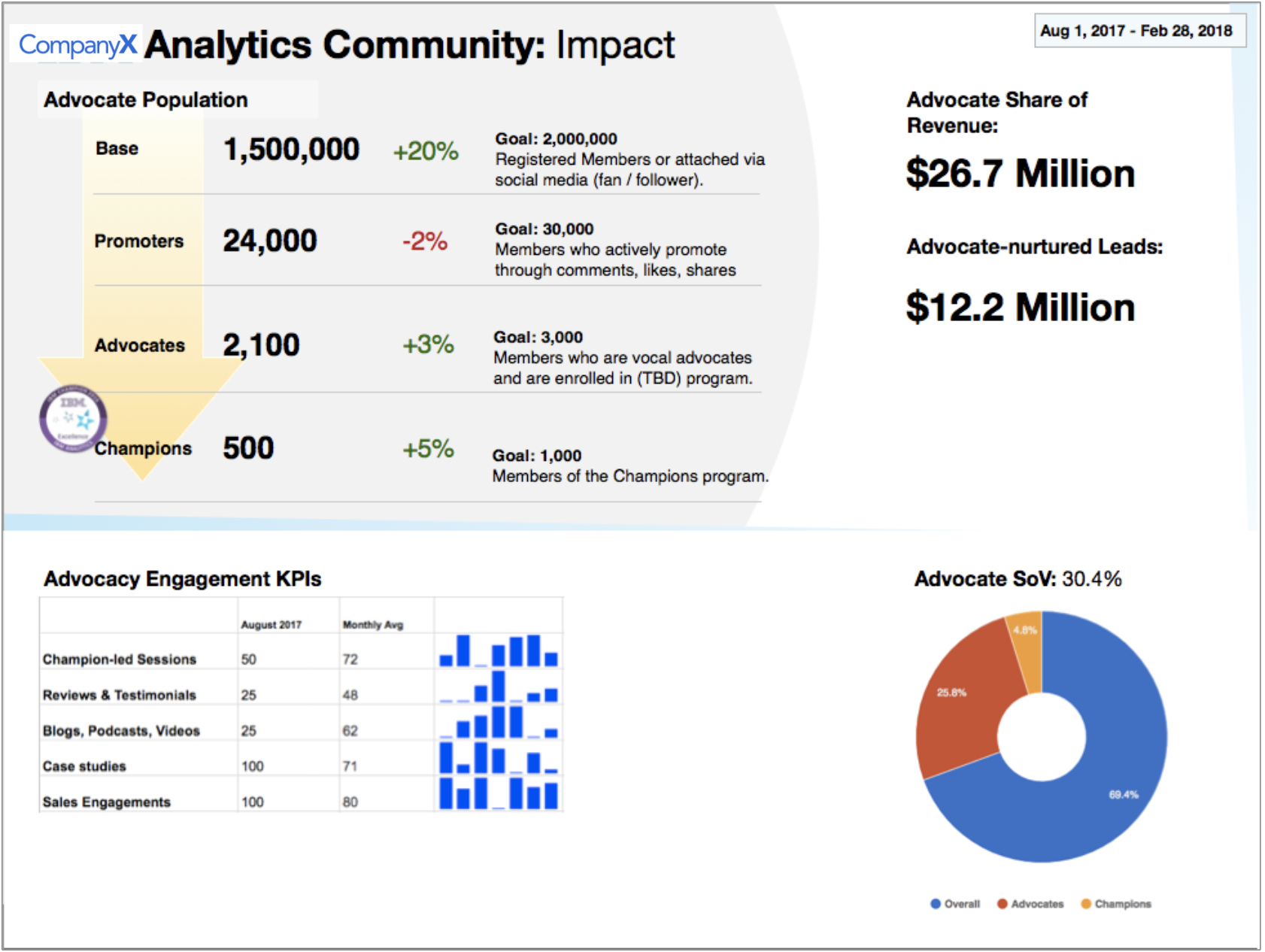Click the $12.2 Million advocate-nurtured leads figure
The image size is (1265, 952).
pos(1020,308)
